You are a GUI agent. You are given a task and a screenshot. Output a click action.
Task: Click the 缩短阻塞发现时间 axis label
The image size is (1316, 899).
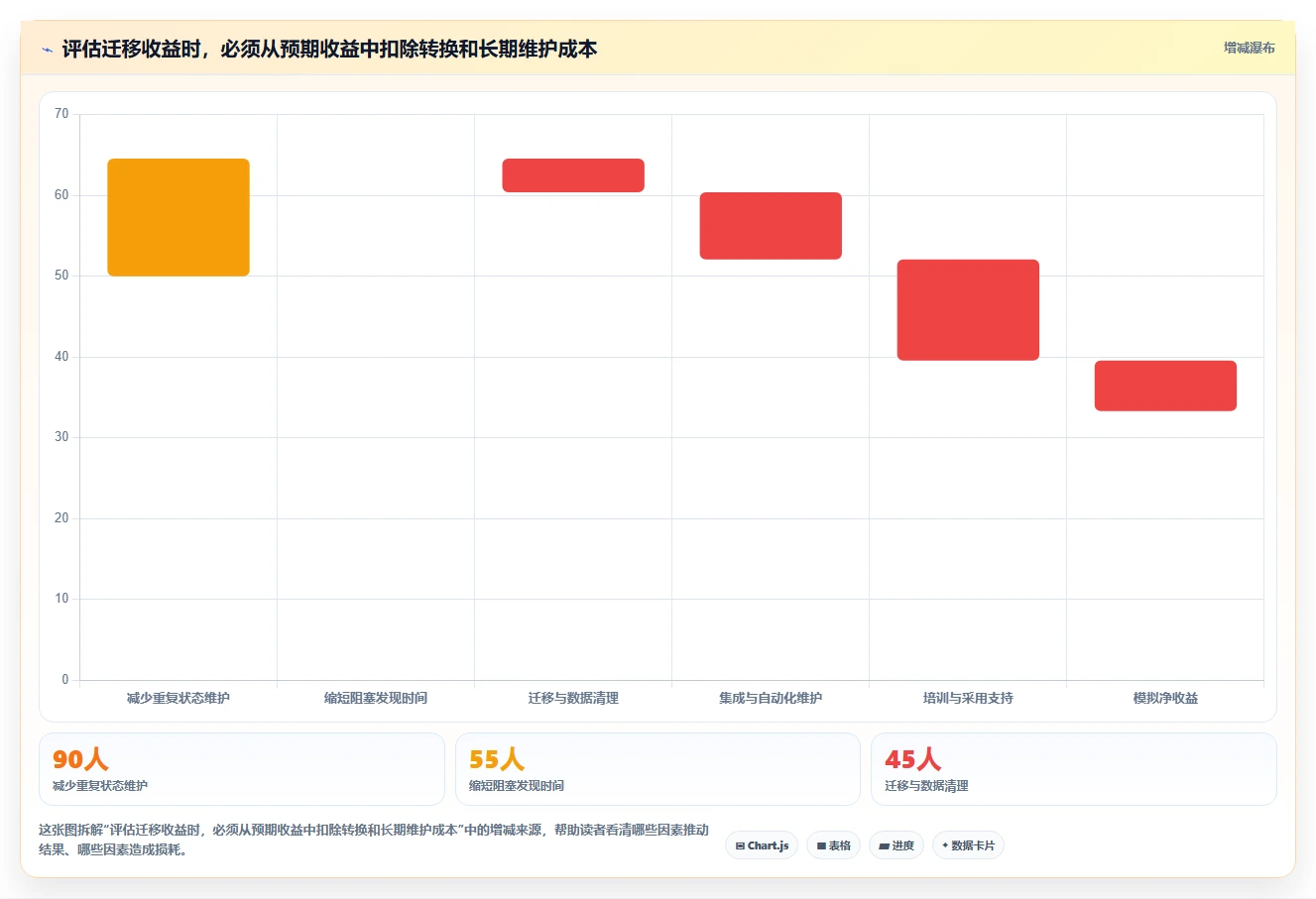tap(376, 698)
